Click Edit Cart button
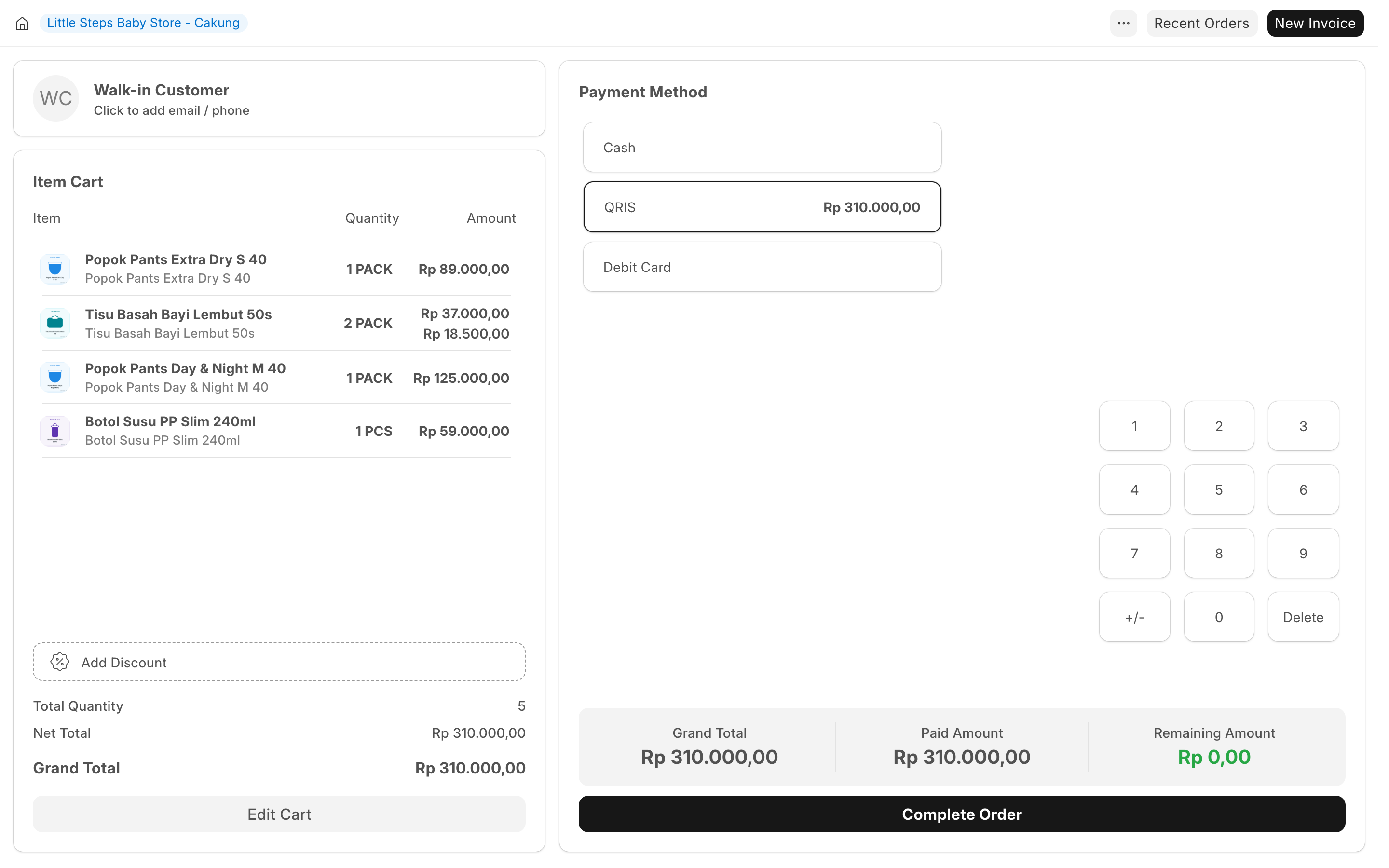1389x868 pixels. (279, 814)
